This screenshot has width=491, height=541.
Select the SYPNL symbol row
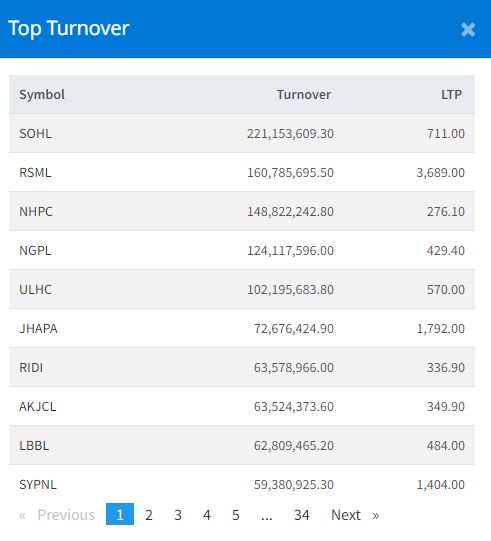(x=242, y=484)
